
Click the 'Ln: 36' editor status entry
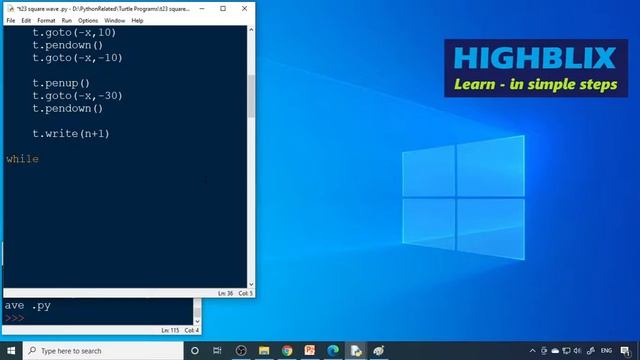[225, 293]
